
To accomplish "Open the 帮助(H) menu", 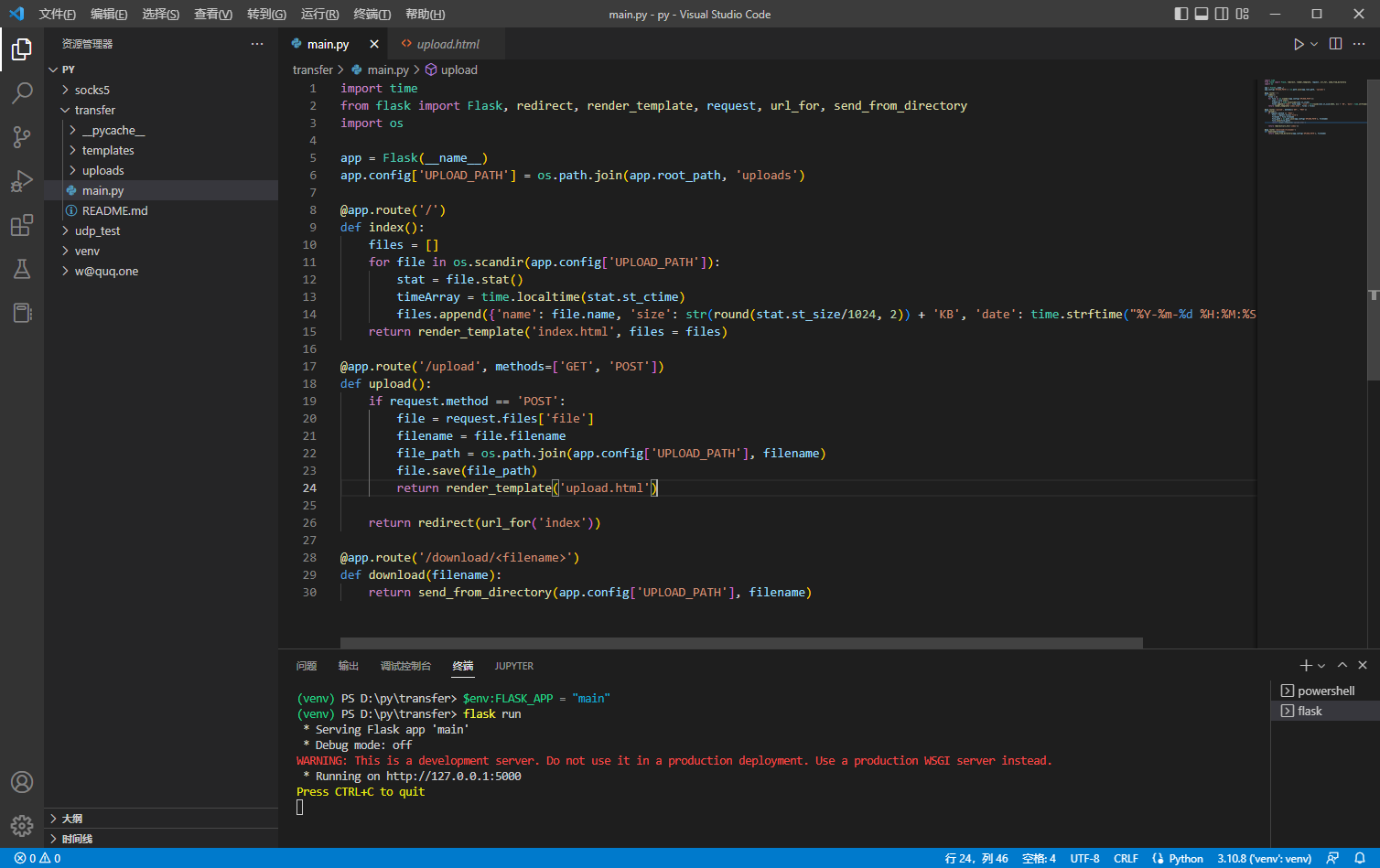I will (x=425, y=14).
